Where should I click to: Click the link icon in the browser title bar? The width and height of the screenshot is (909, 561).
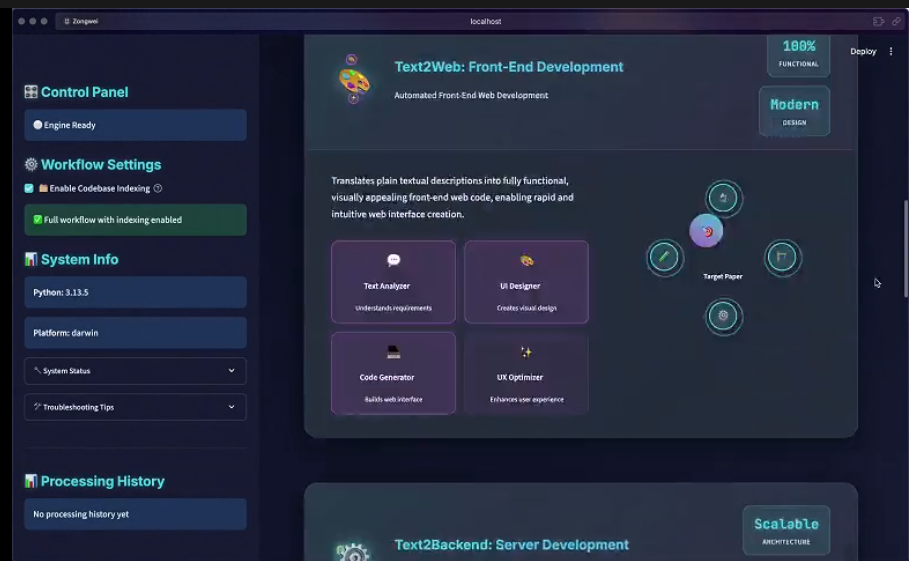(x=896, y=21)
